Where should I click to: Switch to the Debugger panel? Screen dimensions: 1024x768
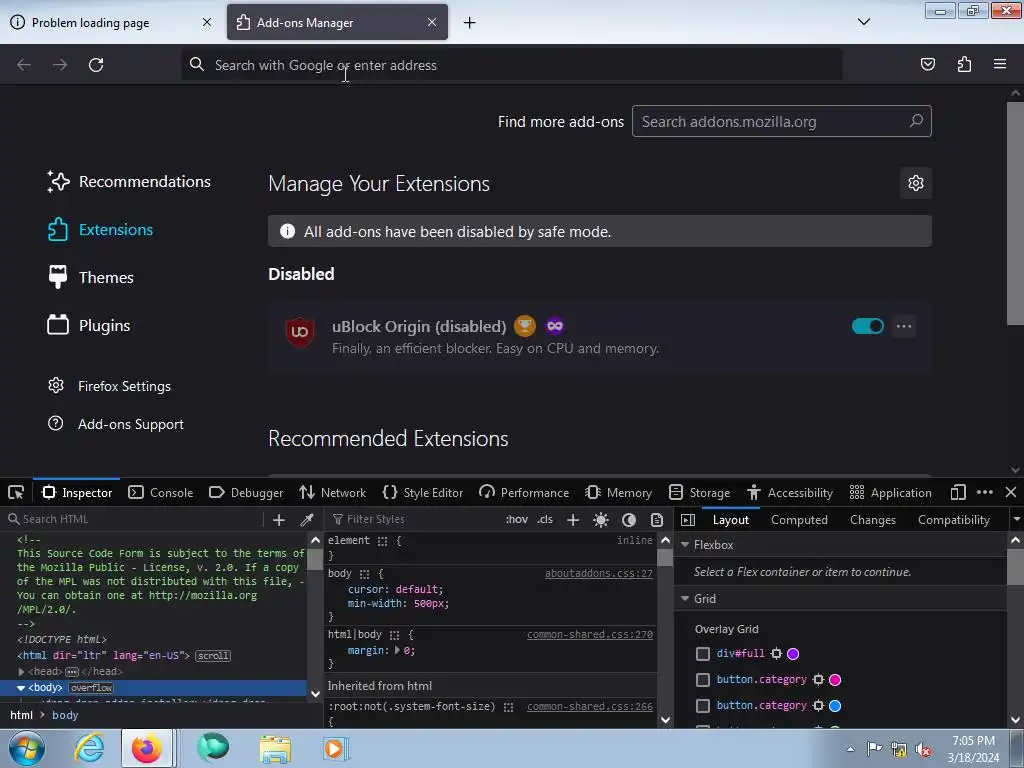click(246, 492)
